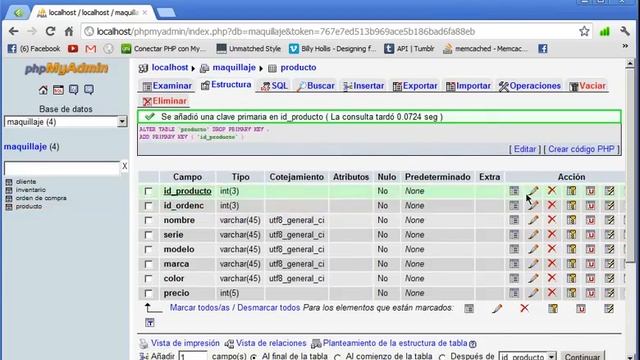640x360 pixels.
Task: Open the SQL tab
Action: [x=274, y=86]
